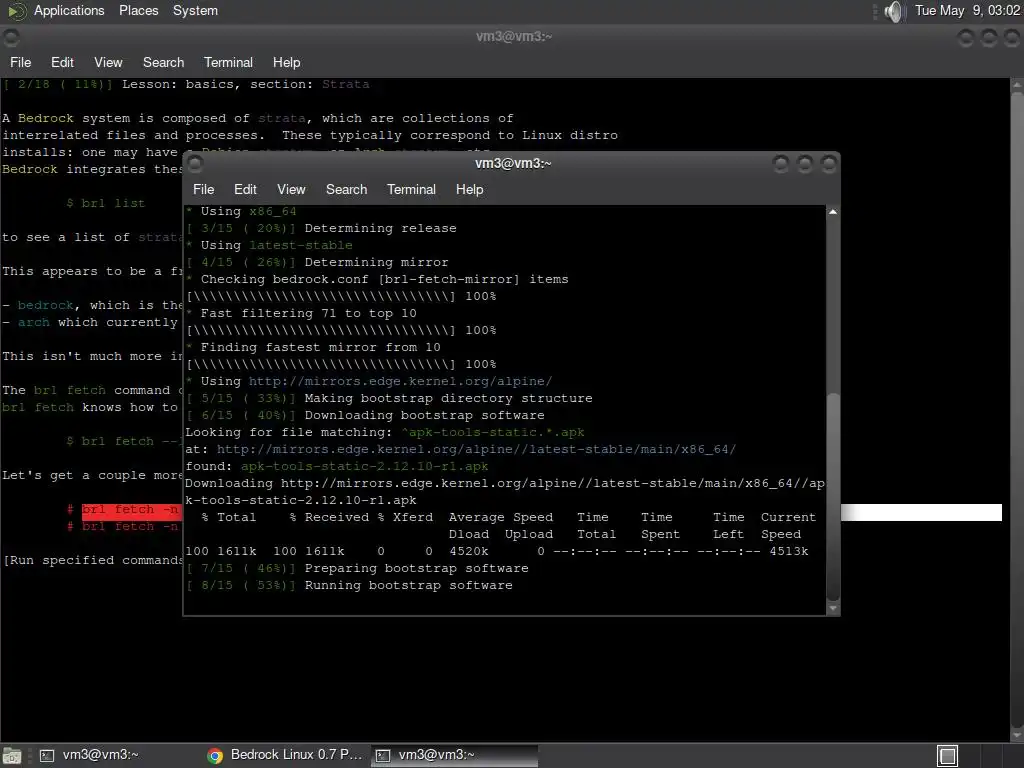Click 'Fast filtering 71 to top 10'
The height and width of the screenshot is (768, 1024).
pyautogui.click(x=308, y=313)
